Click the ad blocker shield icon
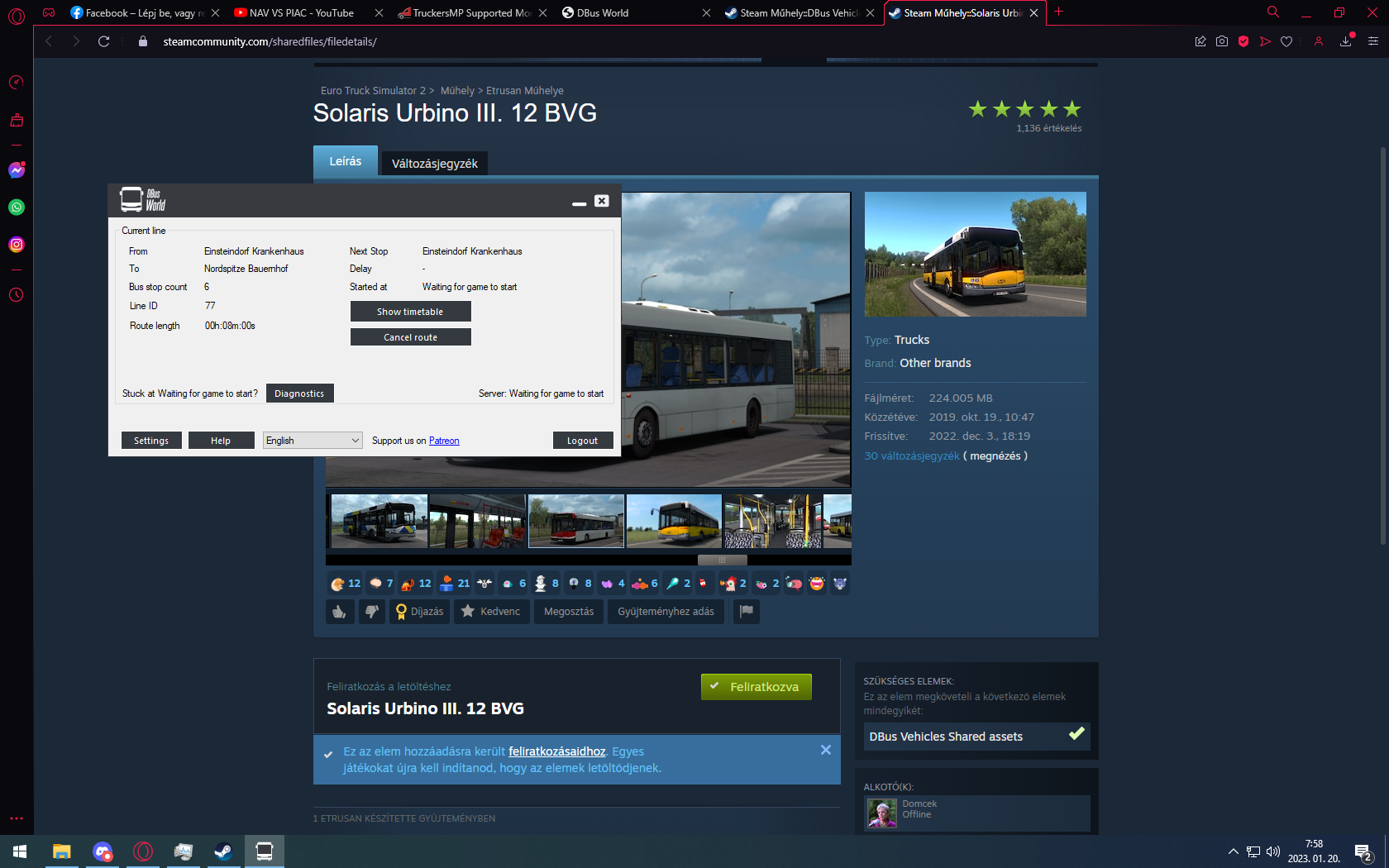The image size is (1389, 868). tap(1243, 41)
